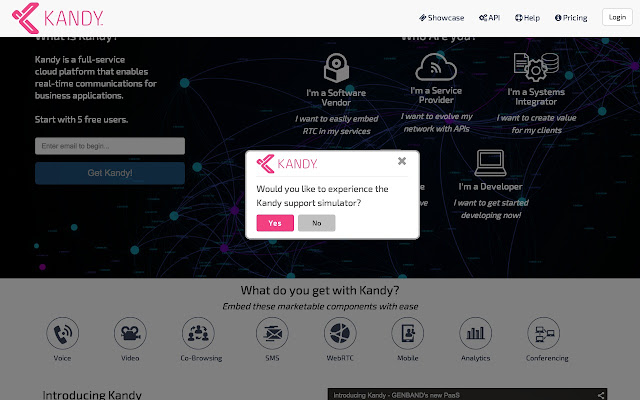Screen dimensions: 640x400
Task: Click the Kandy logo in the header
Action: click(58, 18)
